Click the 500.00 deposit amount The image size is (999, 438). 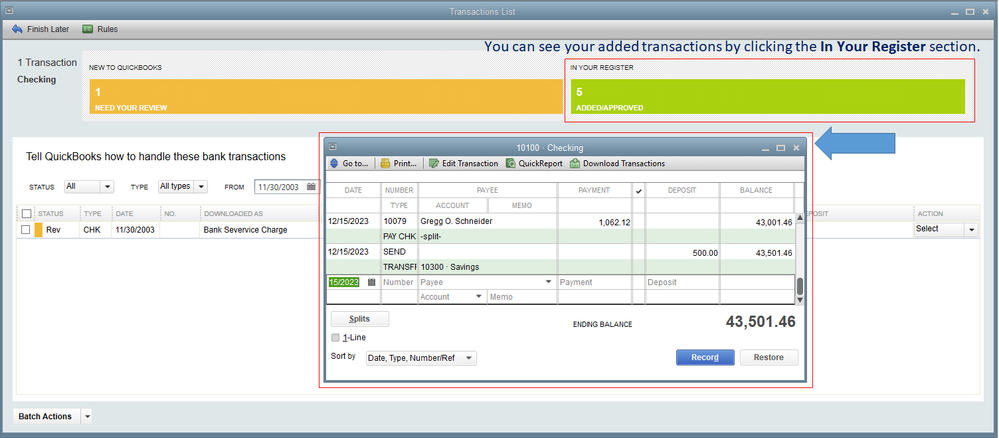(x=705, y=252)
